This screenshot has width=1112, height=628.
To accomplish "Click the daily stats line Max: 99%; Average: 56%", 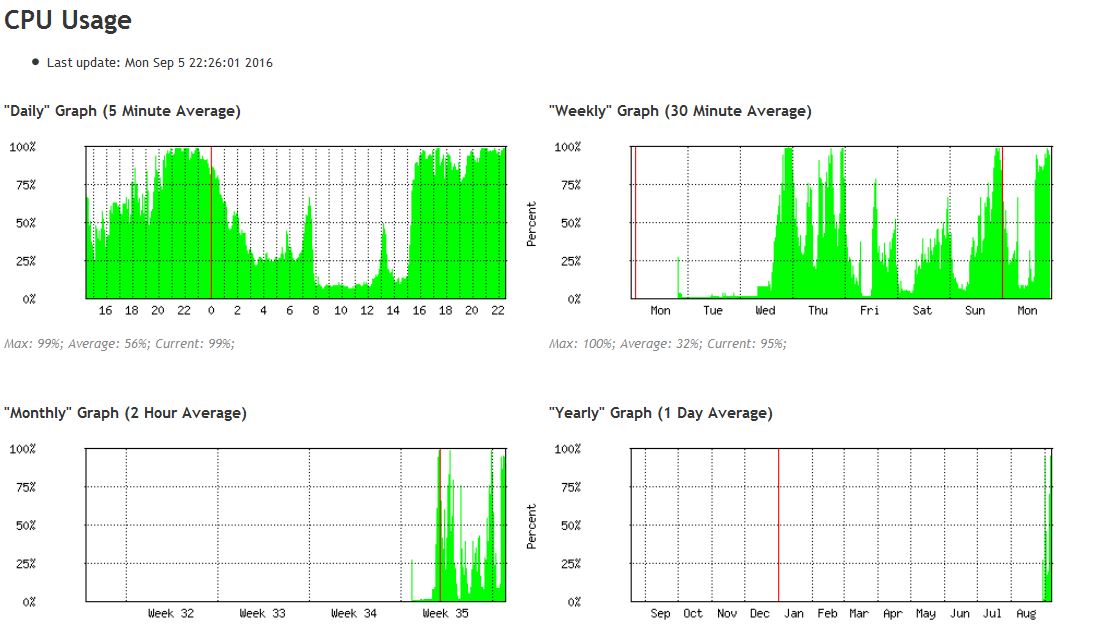I will (x=119, y=344).
